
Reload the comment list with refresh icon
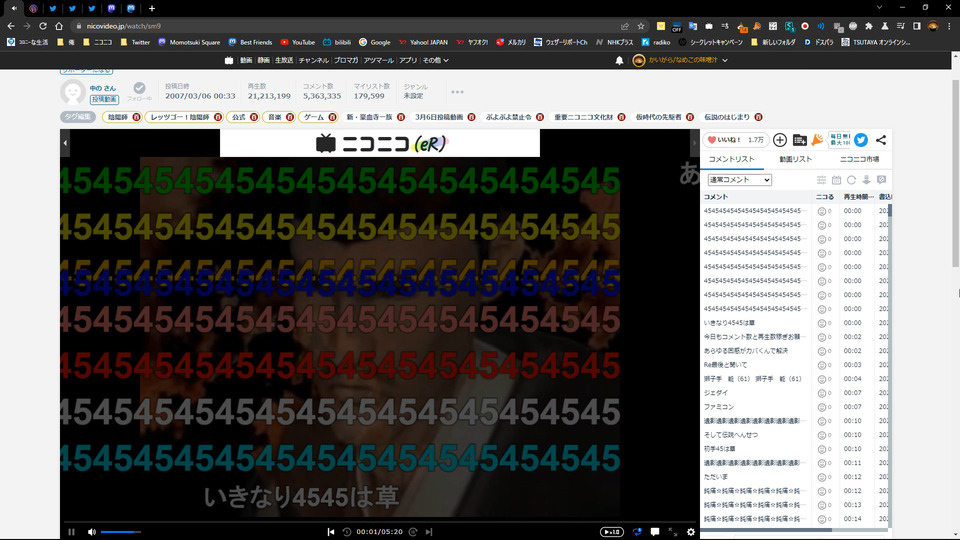pos(851,180)
